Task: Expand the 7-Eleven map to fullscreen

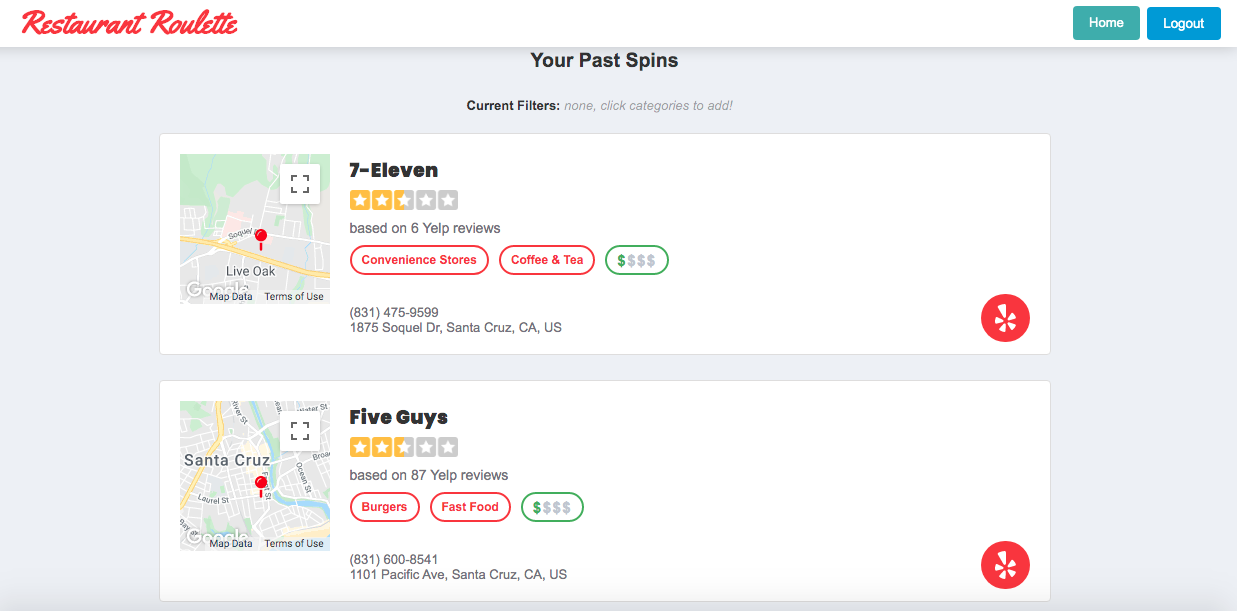Action: (299, 184)
